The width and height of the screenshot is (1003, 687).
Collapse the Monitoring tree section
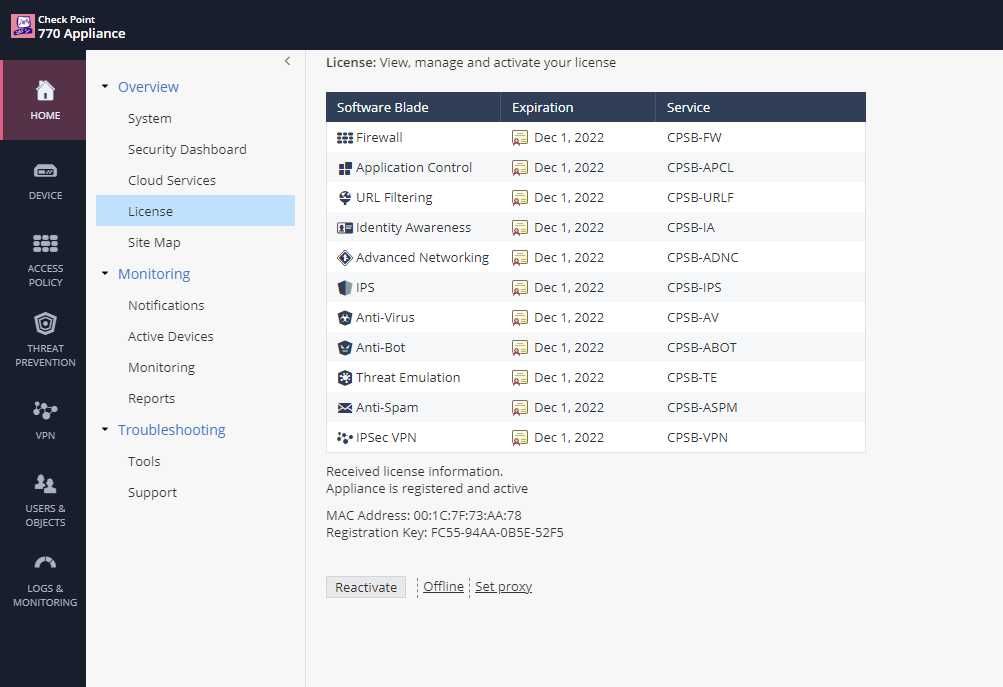tap(105, 274)
